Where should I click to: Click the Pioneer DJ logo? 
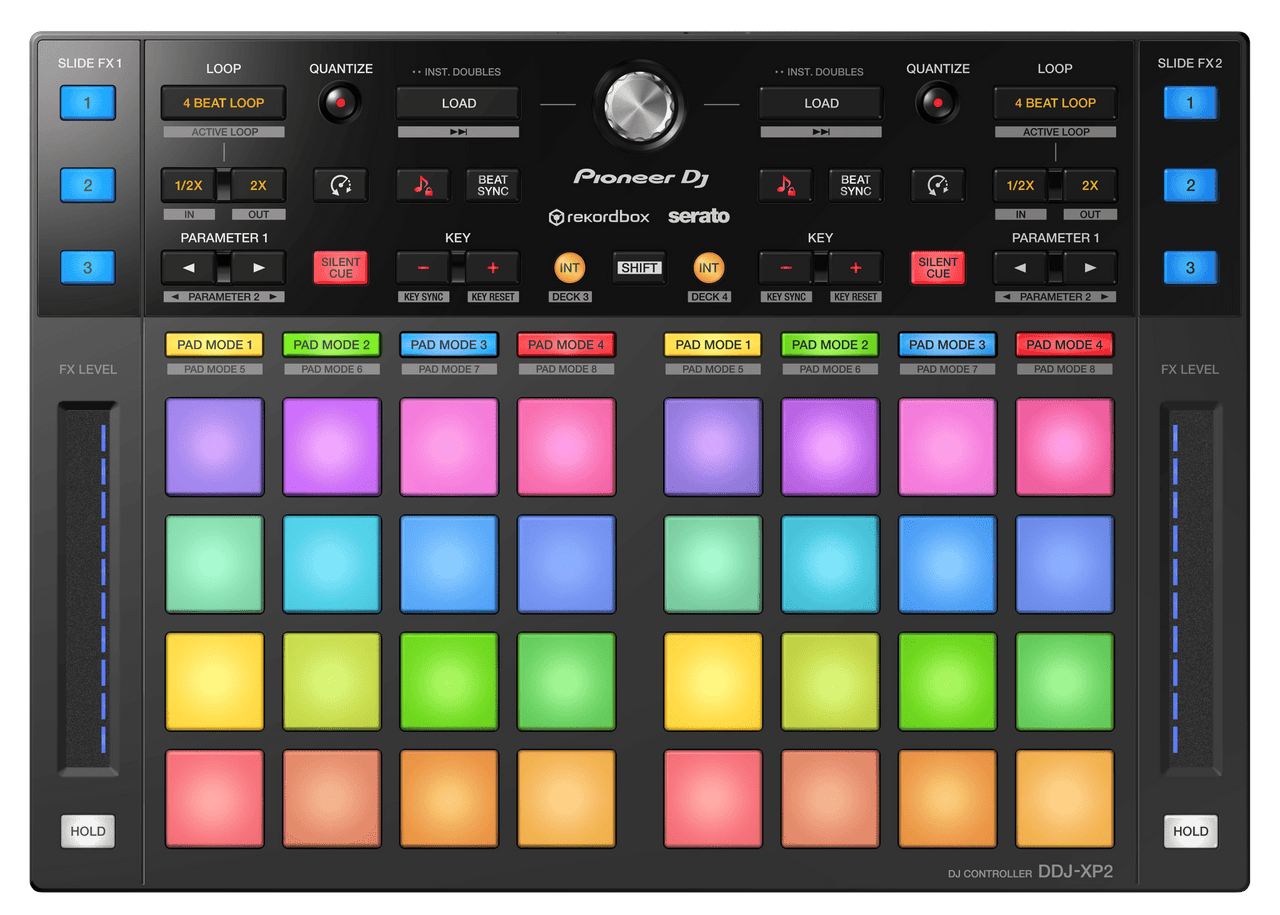[x=640, y=177]
